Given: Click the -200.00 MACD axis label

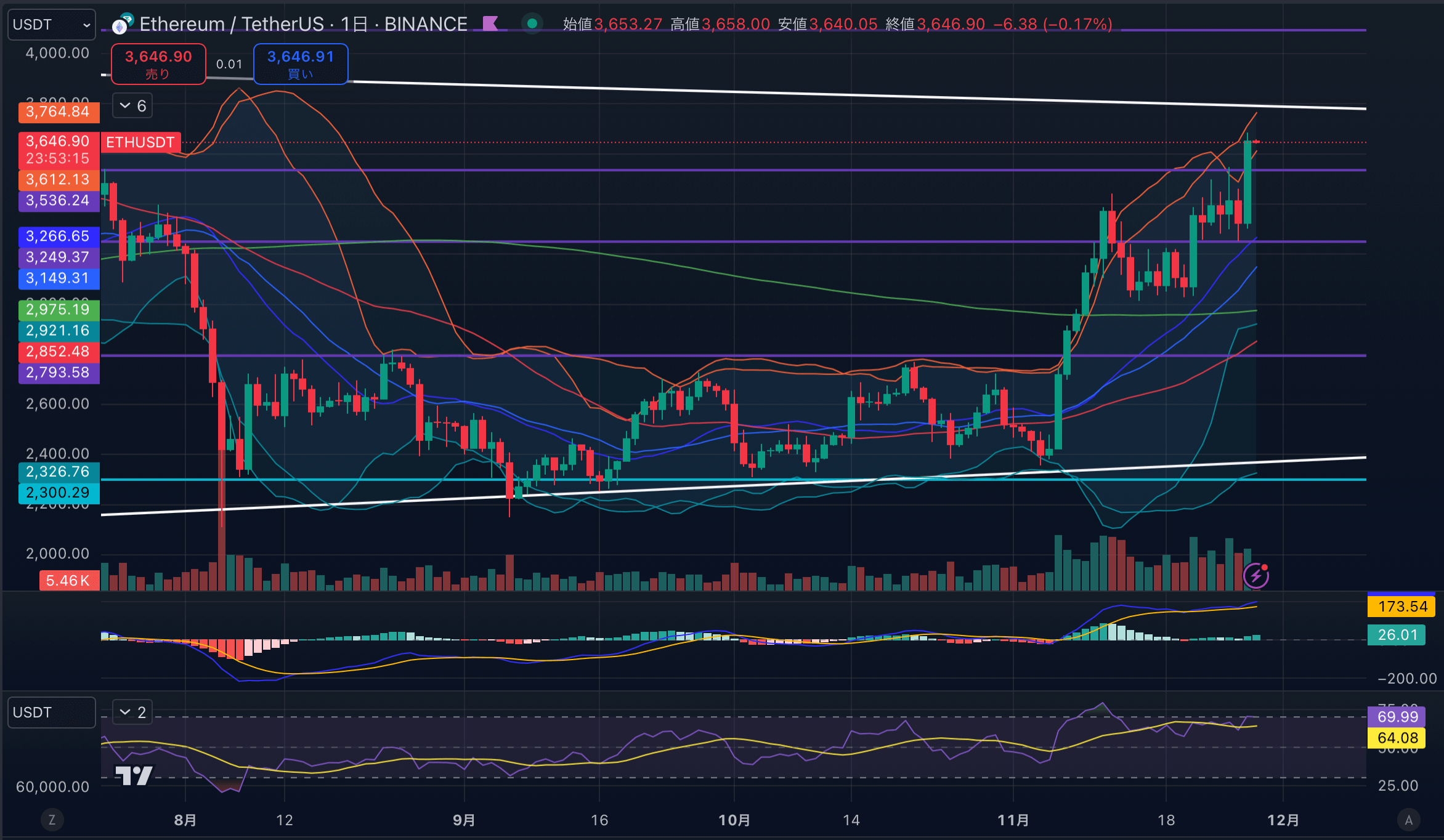Looking at the screenshot, I should click(1407, 679).
